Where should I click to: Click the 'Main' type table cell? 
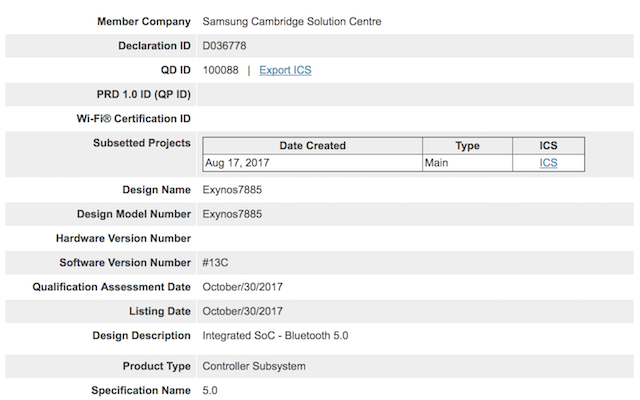pyautogui.click(x=467, y=163)
